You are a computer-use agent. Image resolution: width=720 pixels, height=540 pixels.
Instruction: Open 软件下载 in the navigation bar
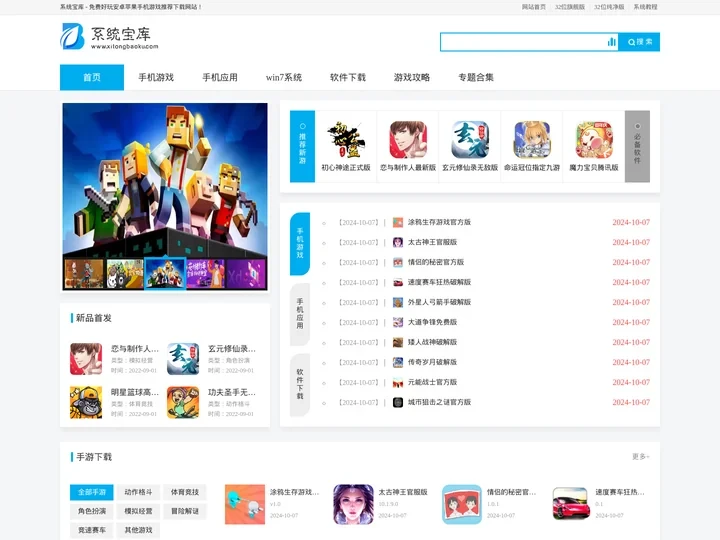point(348,77)
